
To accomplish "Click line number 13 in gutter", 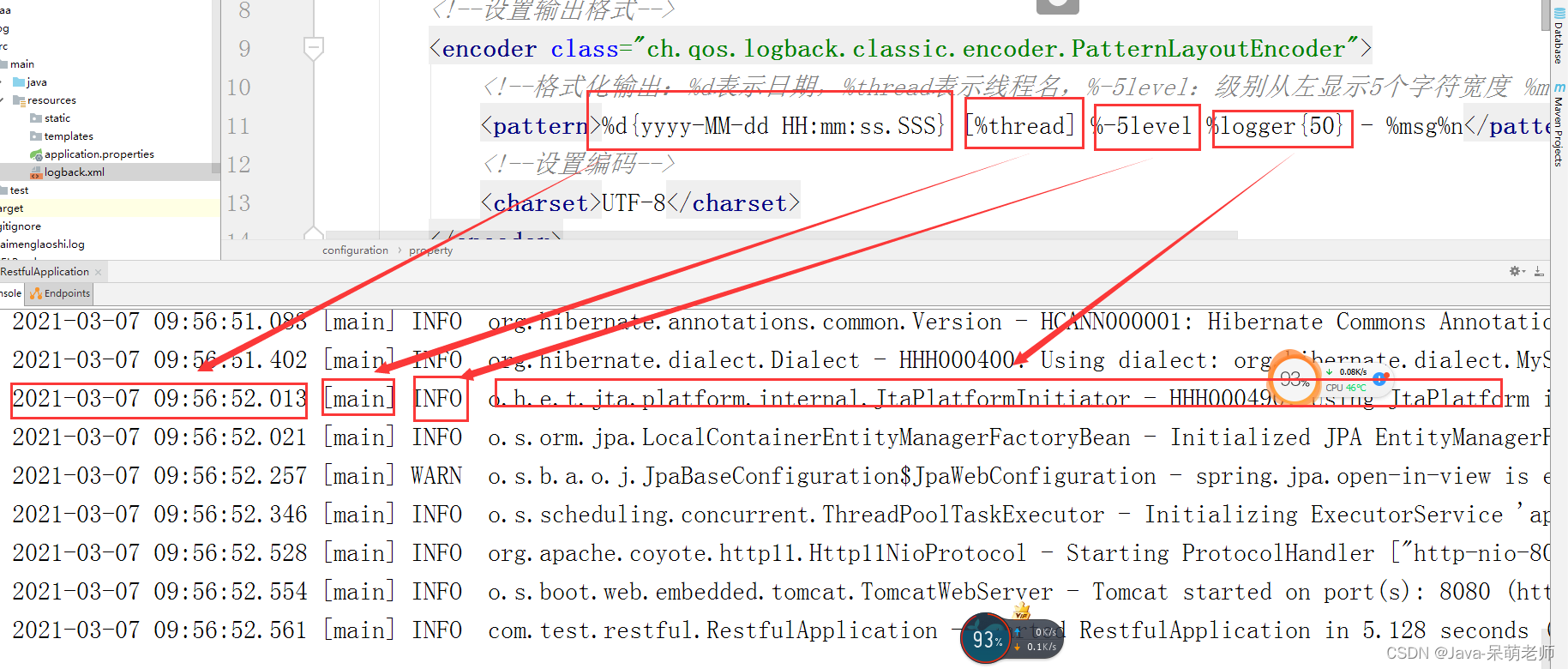I will click(x=238, y=203).
